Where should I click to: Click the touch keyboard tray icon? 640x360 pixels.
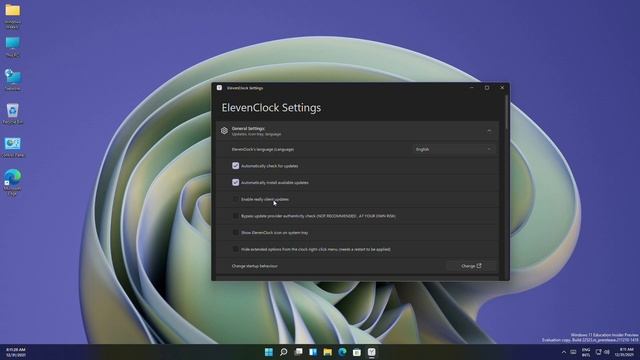click(x=573, y=352)
